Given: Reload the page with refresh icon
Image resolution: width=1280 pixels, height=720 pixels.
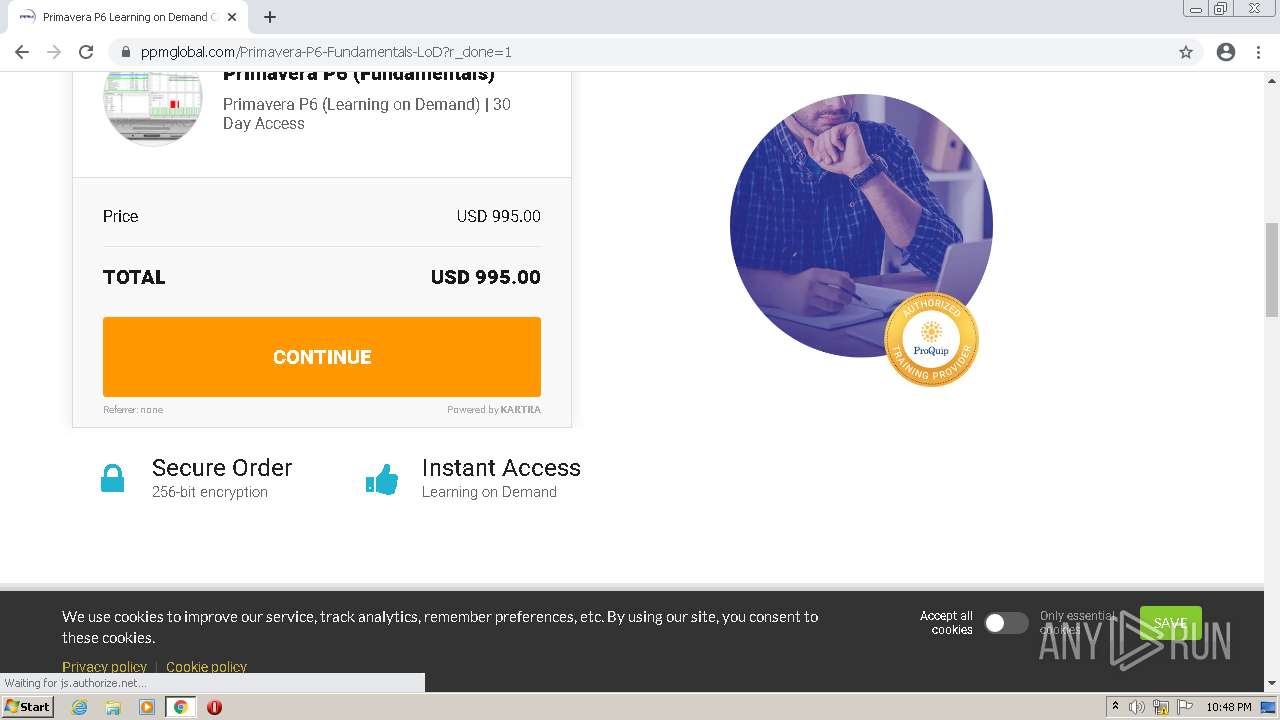Looking at the screenshot, I should [x=86, y=52].
